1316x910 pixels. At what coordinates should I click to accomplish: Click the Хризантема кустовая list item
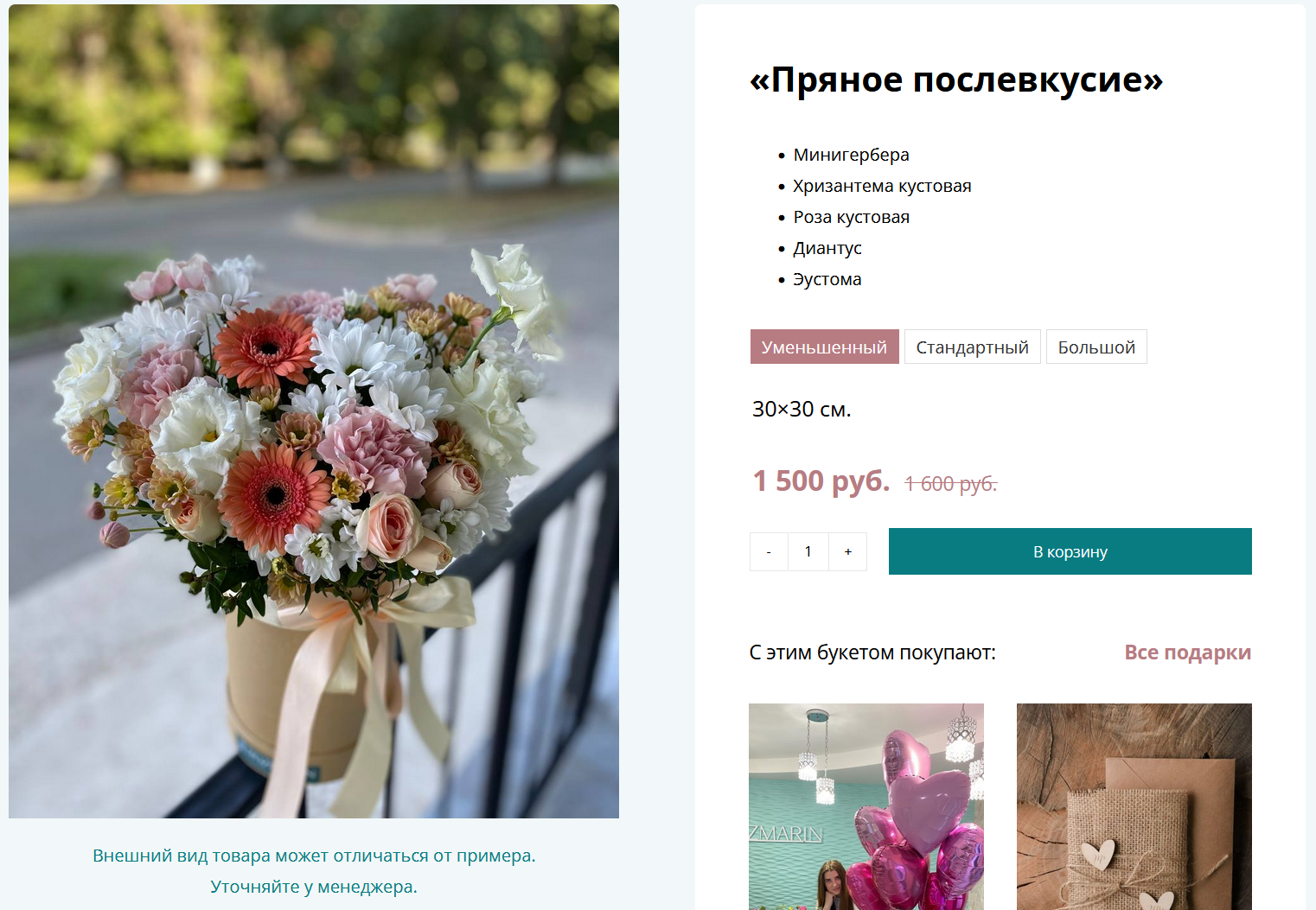pos(882,186)
